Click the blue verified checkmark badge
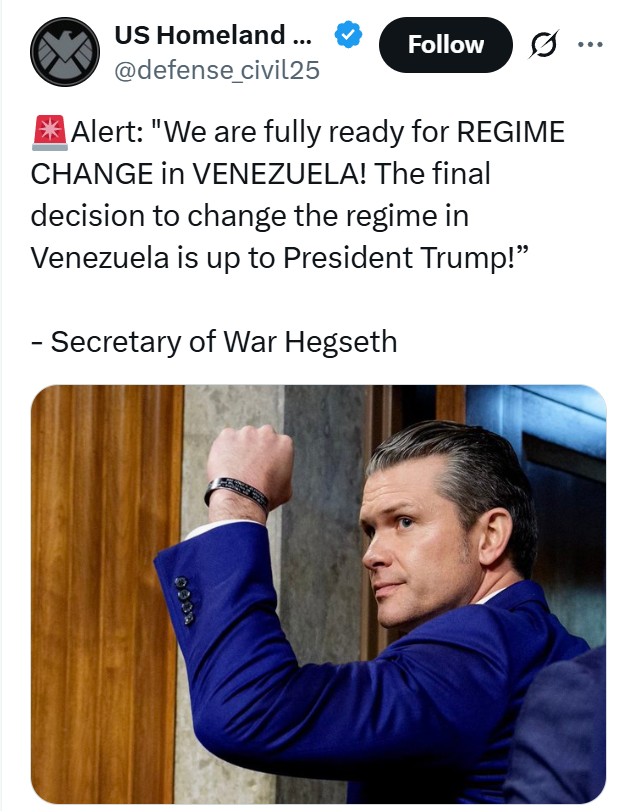Viewport: 626px width, 811px height. [x=348, y=35]
